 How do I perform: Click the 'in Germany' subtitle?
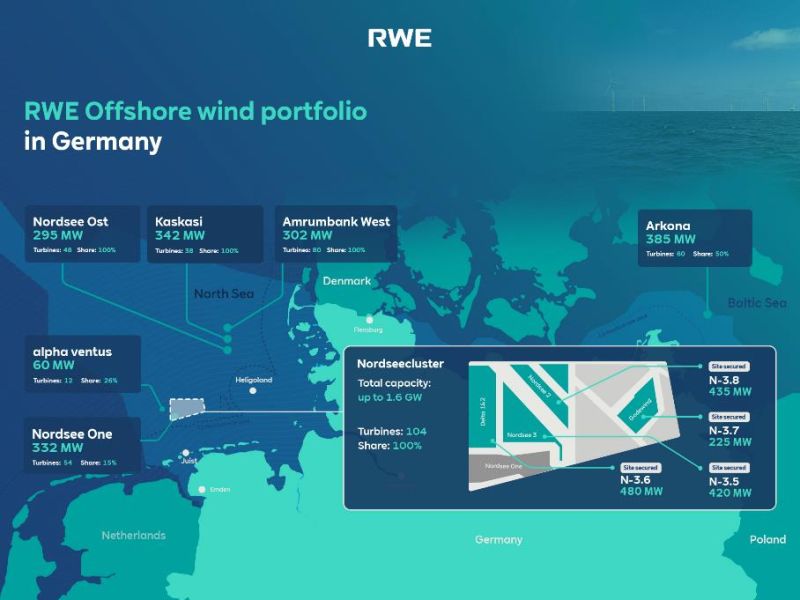click(x=93, y=141)
